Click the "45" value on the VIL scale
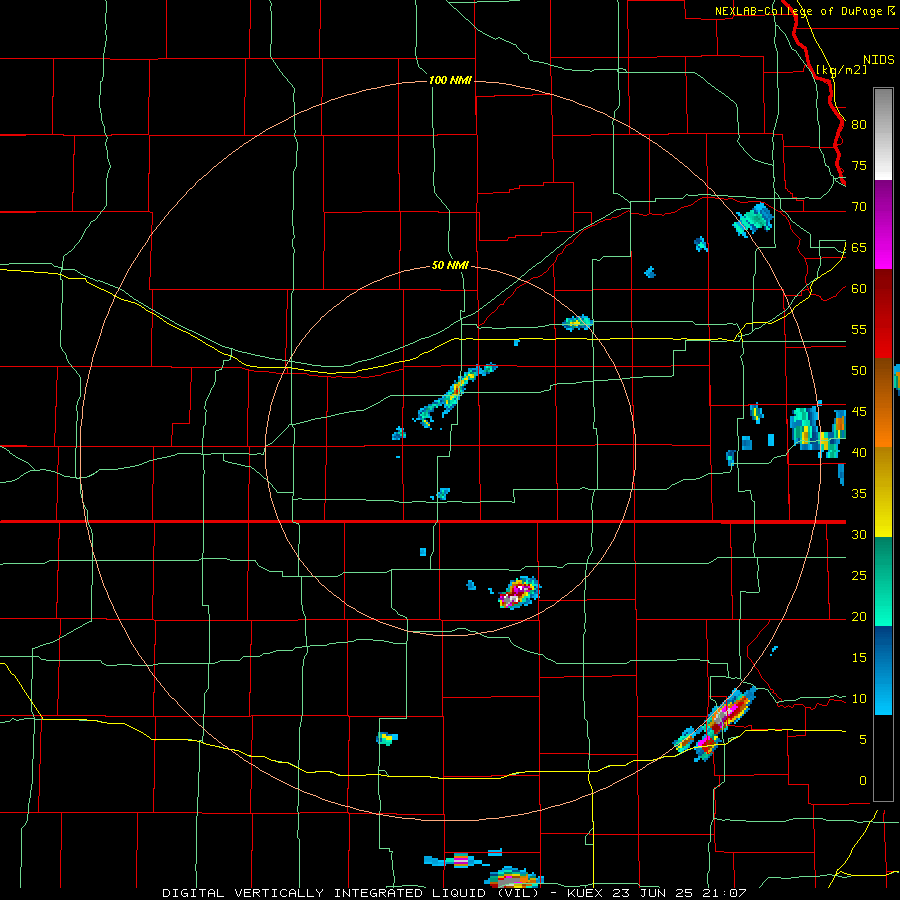The width and height of the screenshot is (900, 900). (859, 412)
